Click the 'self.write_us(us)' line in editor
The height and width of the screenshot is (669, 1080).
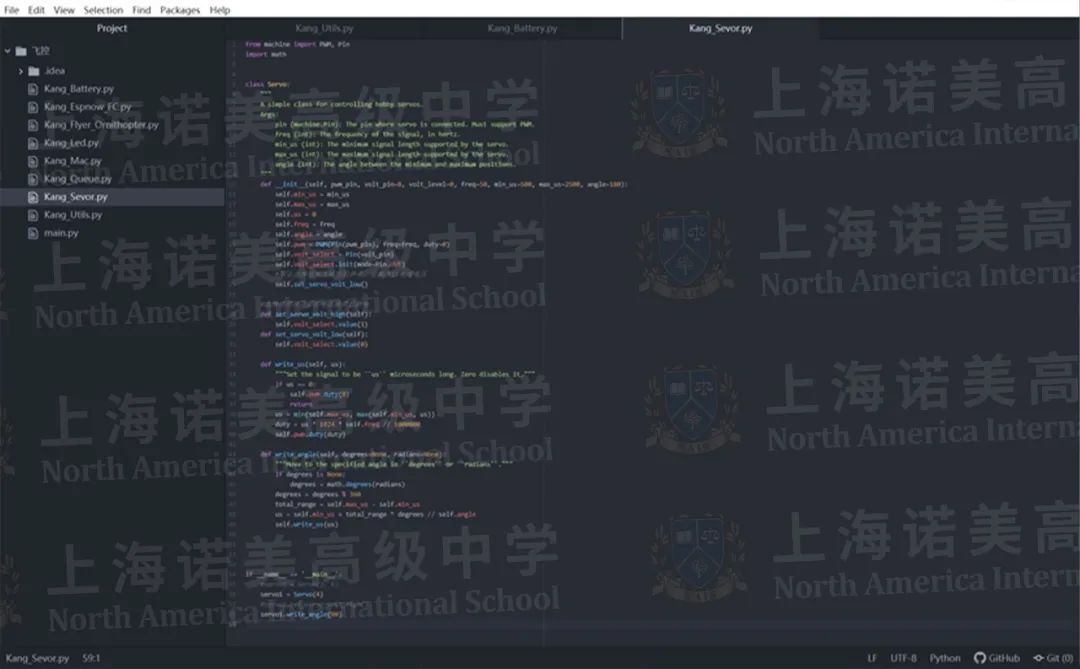click(x=307, y=524)
